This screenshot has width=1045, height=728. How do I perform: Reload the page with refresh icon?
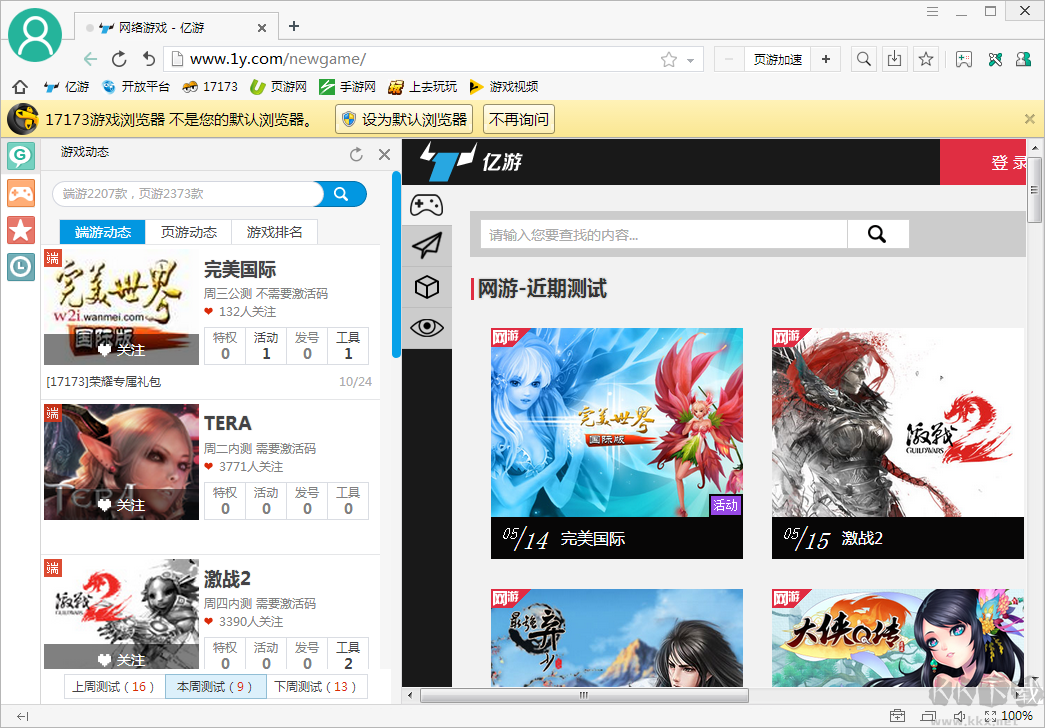[119, 59]
